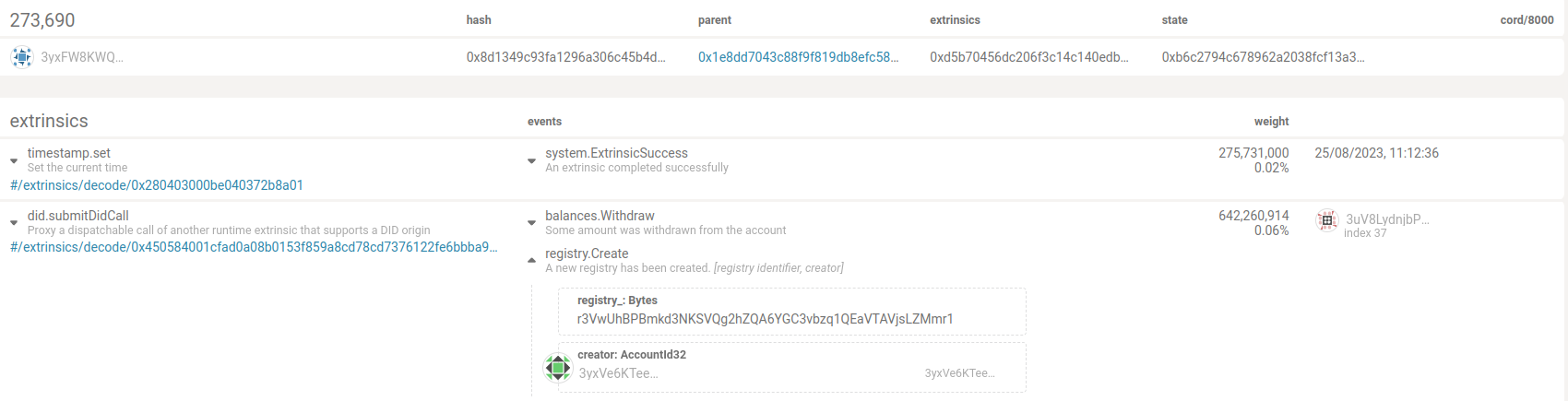Click the signer identicon beside 3uV8LydnjbP
Image resolution: width=1568 pixels, height=401 pixels.
[x=1326, y=220]
